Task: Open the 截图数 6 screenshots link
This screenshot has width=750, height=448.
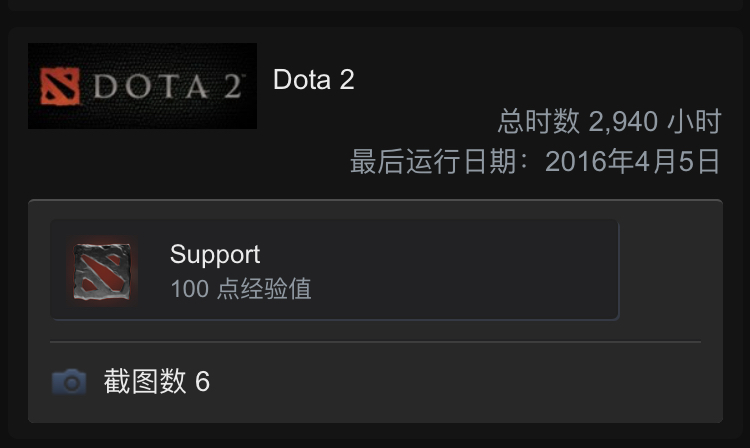Action: point(156,381)
